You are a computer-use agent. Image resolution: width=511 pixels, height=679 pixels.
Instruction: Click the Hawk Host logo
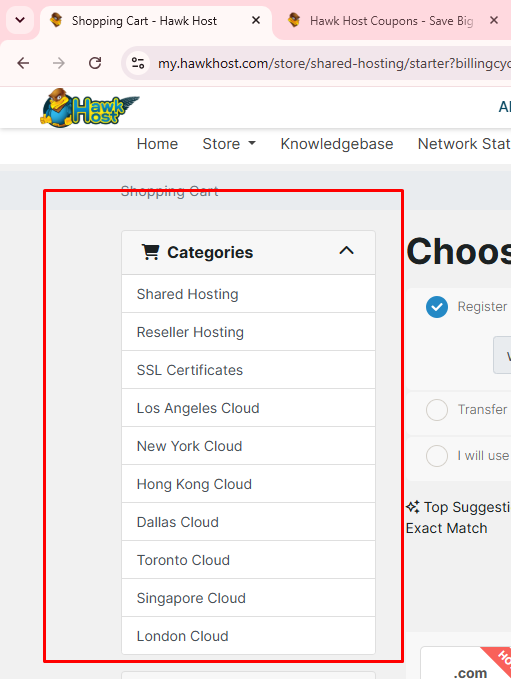click(90, 108)
